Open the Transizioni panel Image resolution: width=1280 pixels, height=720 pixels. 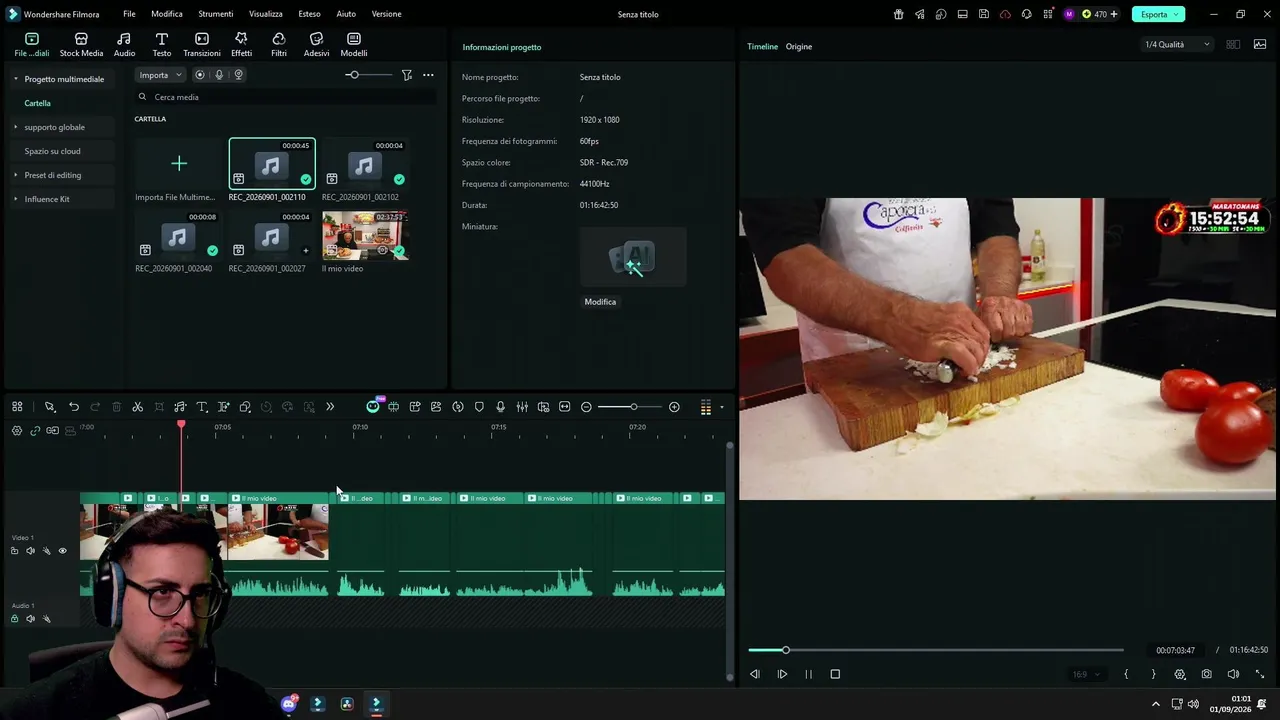click(202, 44)
